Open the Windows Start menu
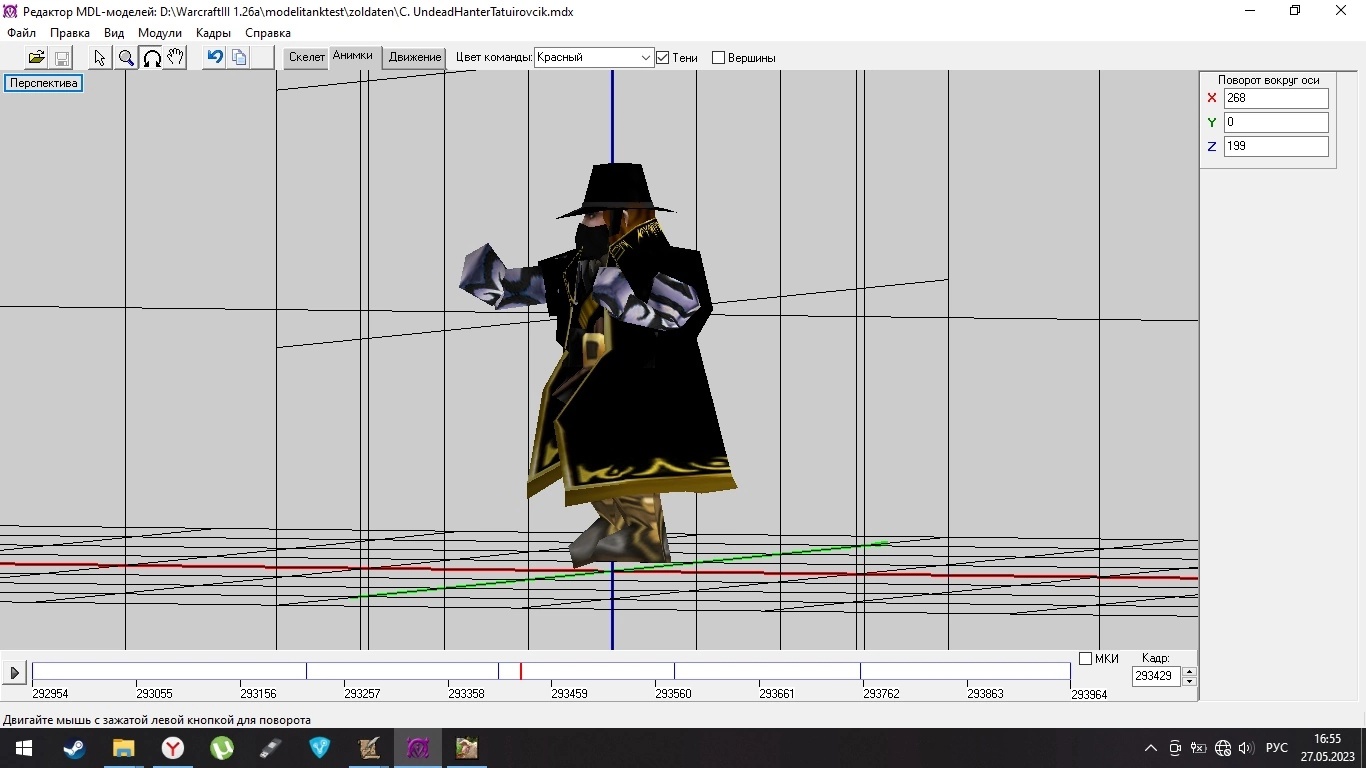The image size is (1366, 768). 24,748
